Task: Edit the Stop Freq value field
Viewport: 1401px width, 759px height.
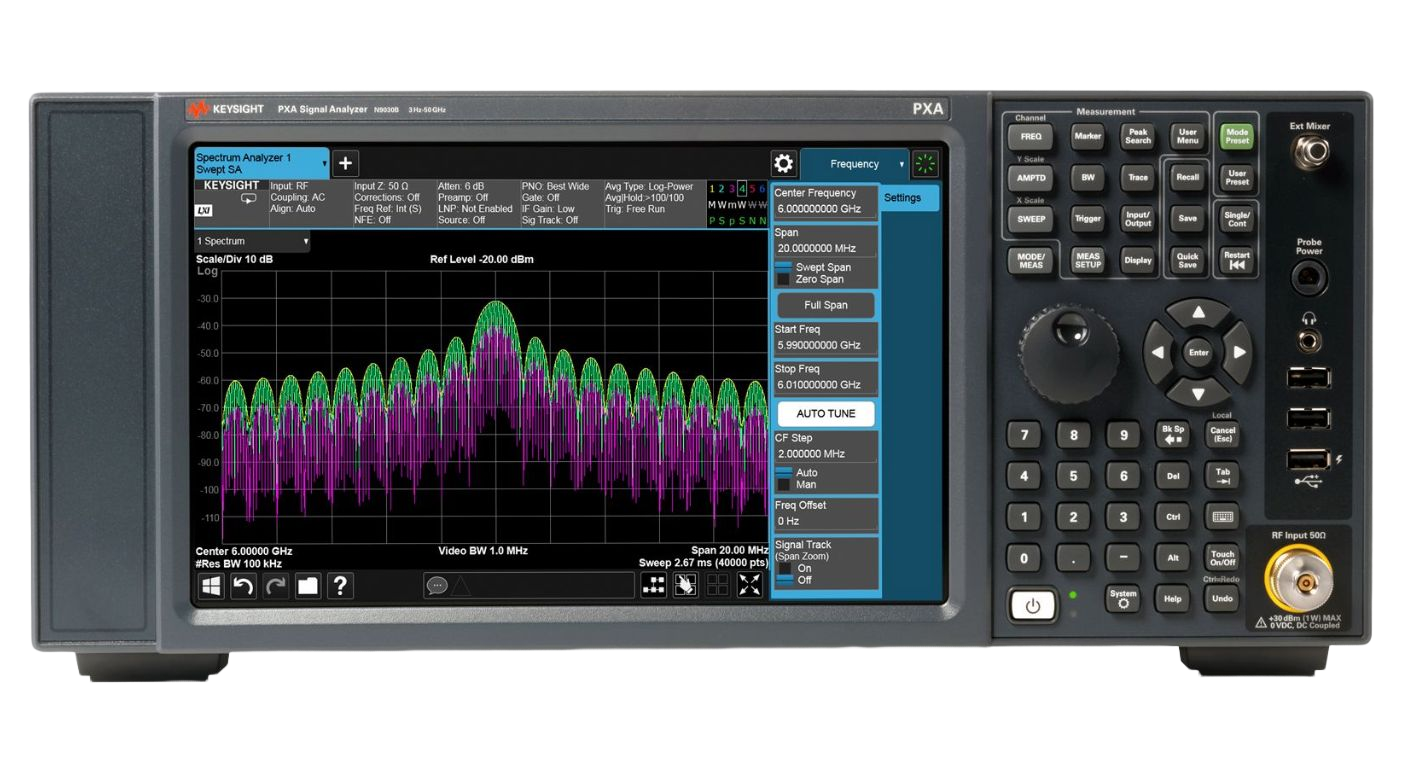Action: click(x=825, y=385)
